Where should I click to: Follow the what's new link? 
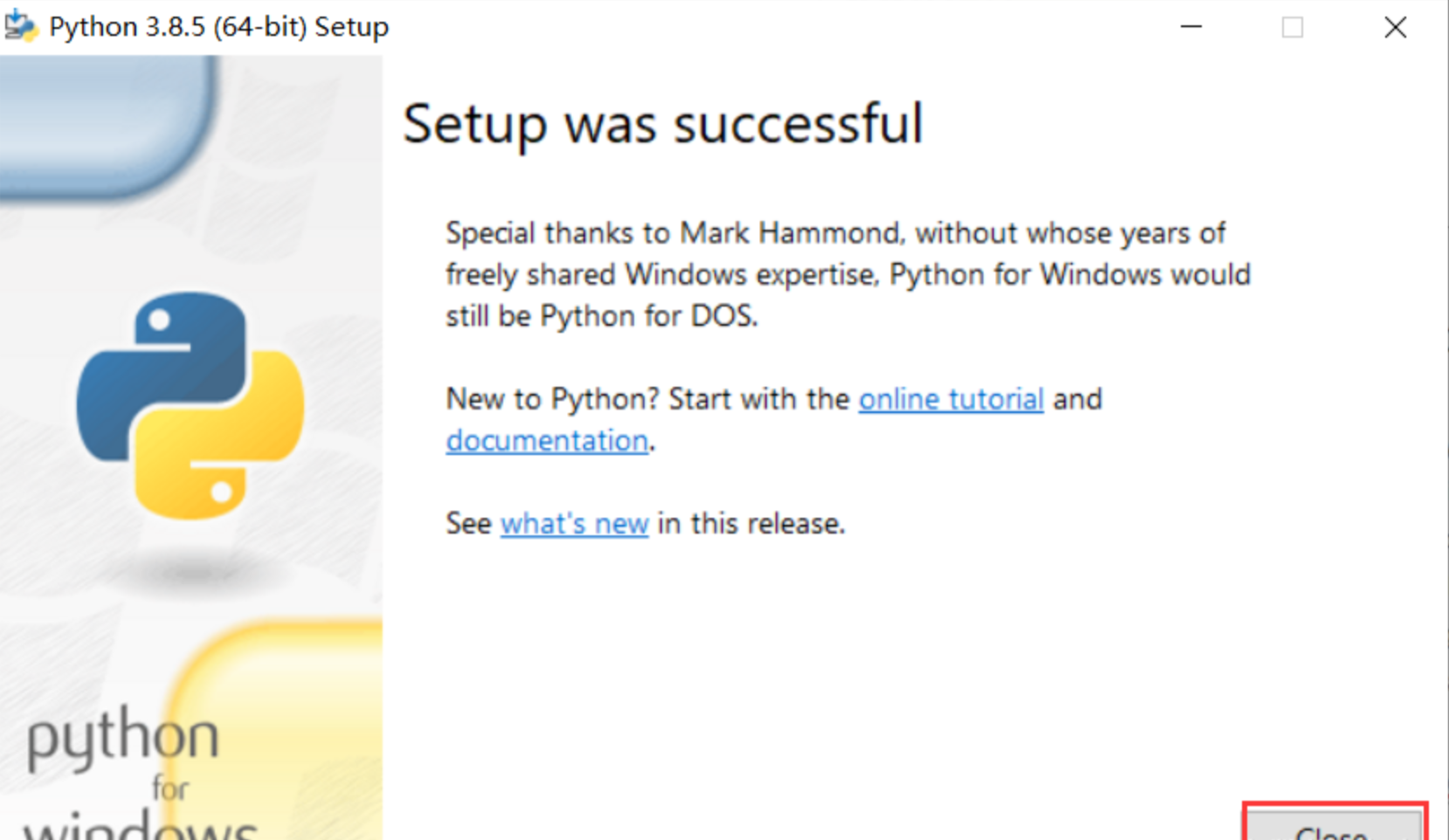point(574,523)
